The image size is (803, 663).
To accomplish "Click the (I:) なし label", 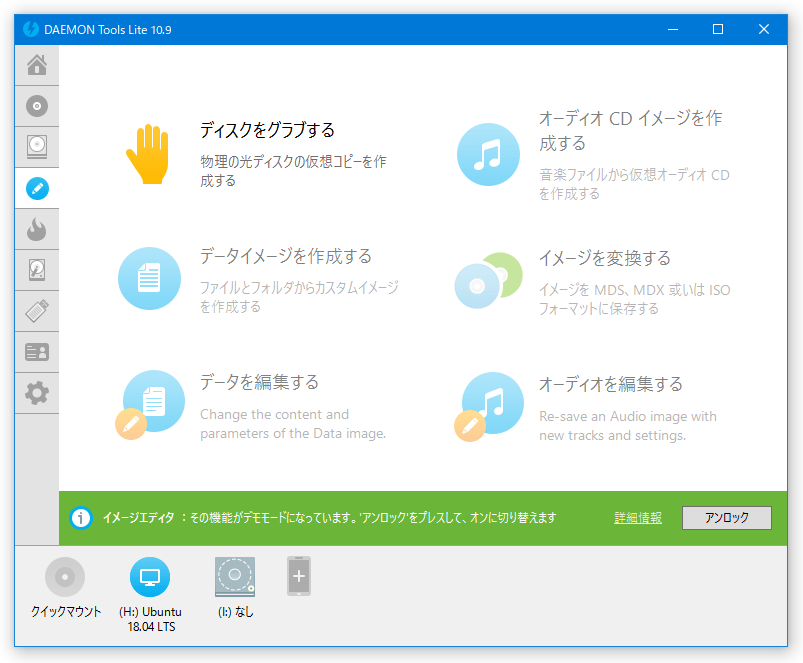I will tap(236, 612).
